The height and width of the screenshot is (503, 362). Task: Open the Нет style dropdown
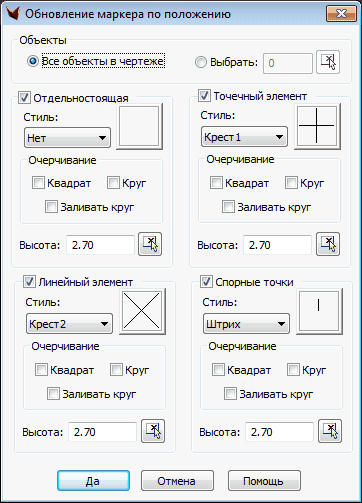[x=67, y=138]
